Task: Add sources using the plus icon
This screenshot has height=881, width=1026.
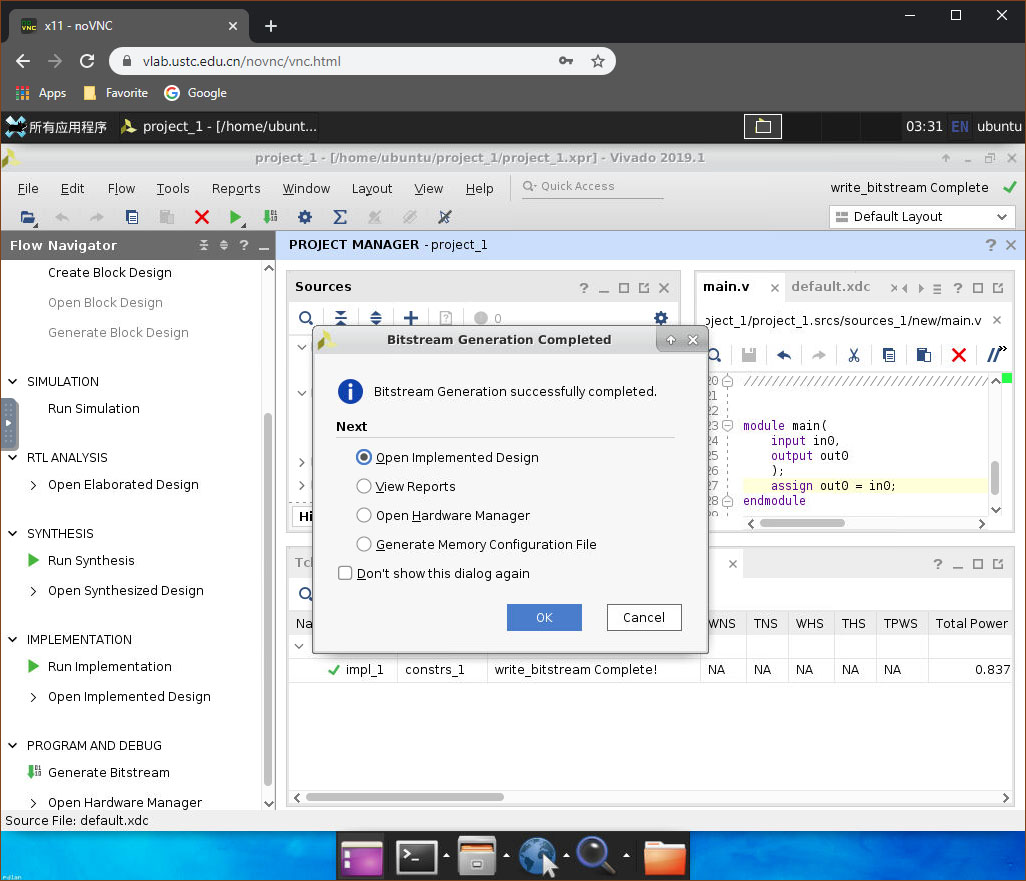Action: (411, 318)
